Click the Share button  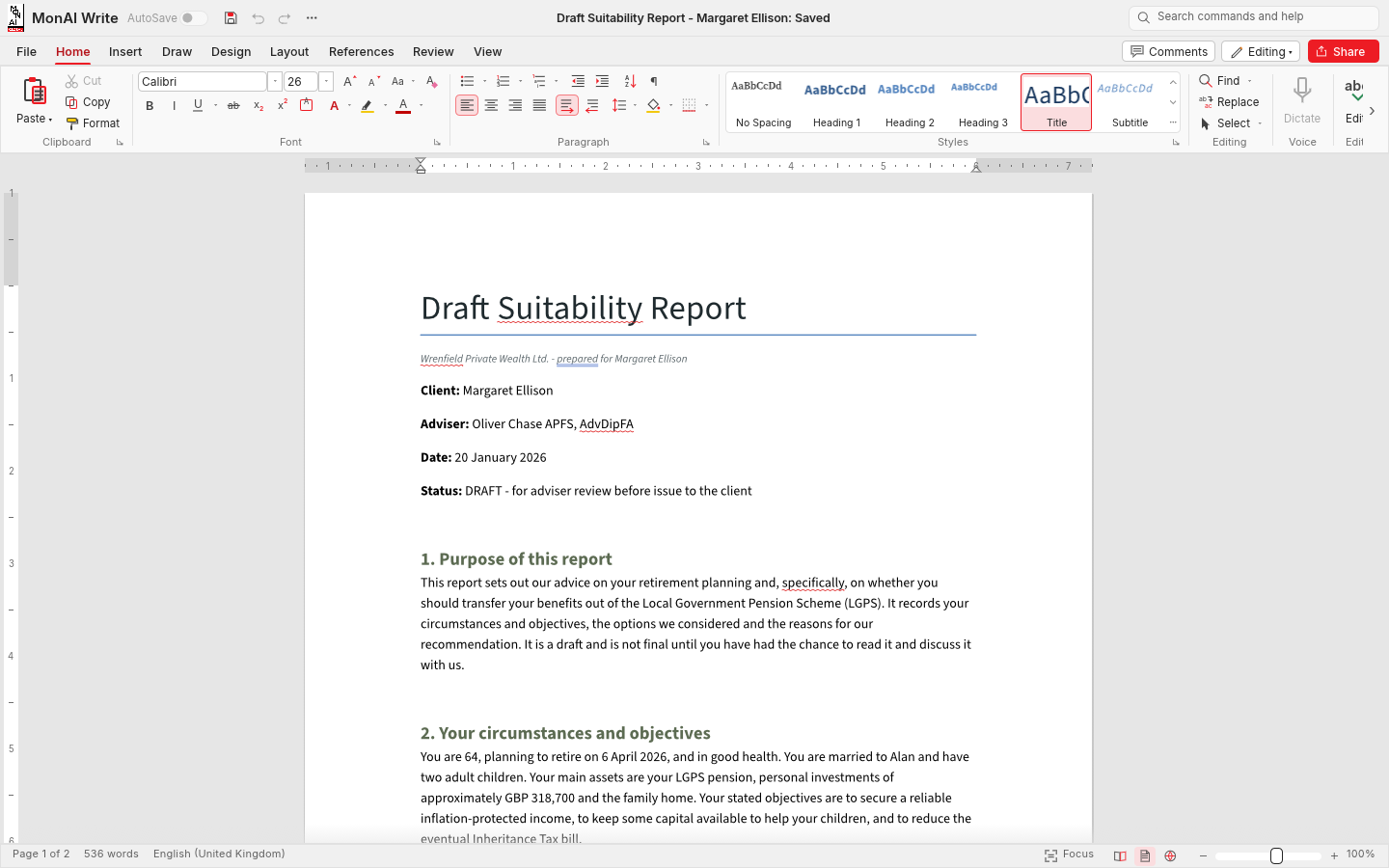(1343, 52)
